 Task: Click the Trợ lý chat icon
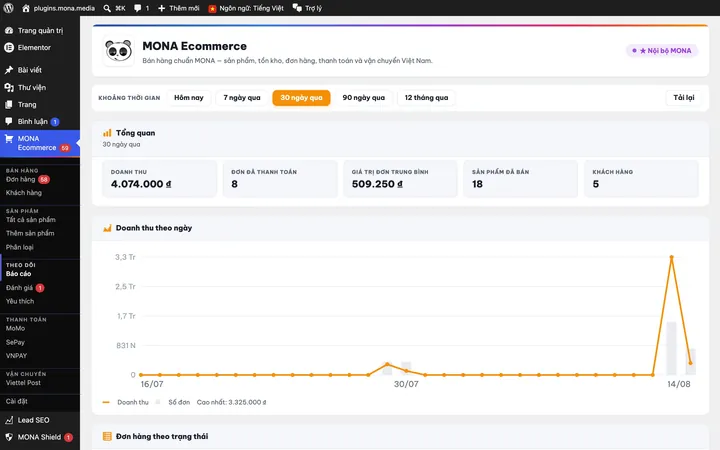click(297, 8)
